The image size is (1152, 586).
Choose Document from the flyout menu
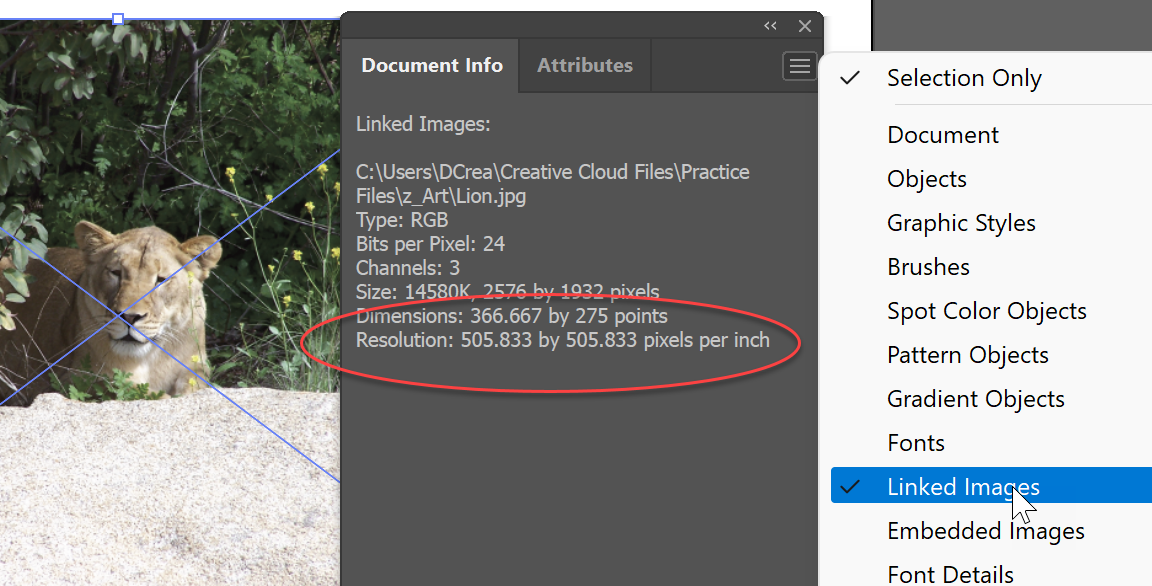[942, 134]
